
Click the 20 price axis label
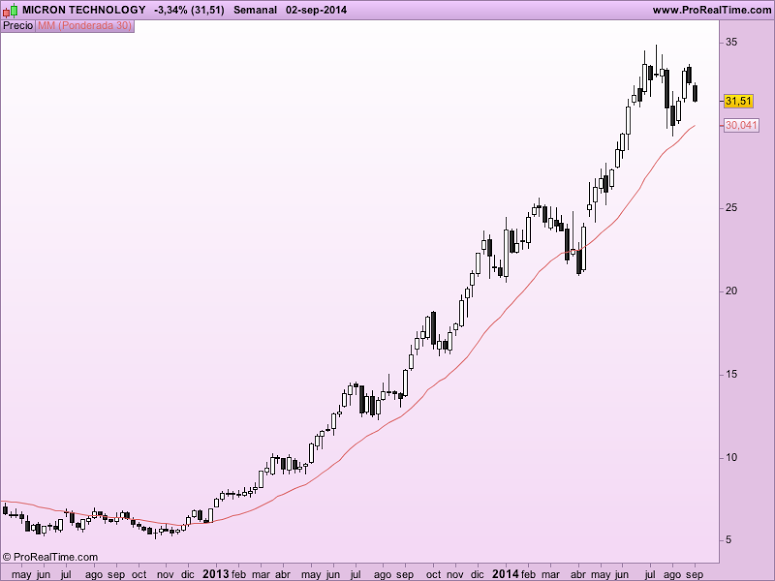point(731,291)
